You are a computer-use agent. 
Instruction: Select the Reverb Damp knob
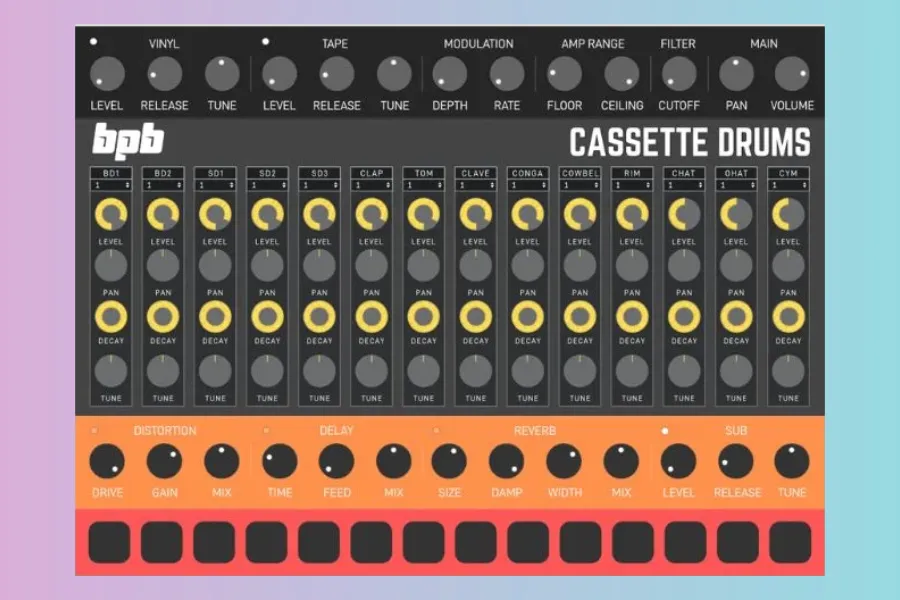[507, 461]
